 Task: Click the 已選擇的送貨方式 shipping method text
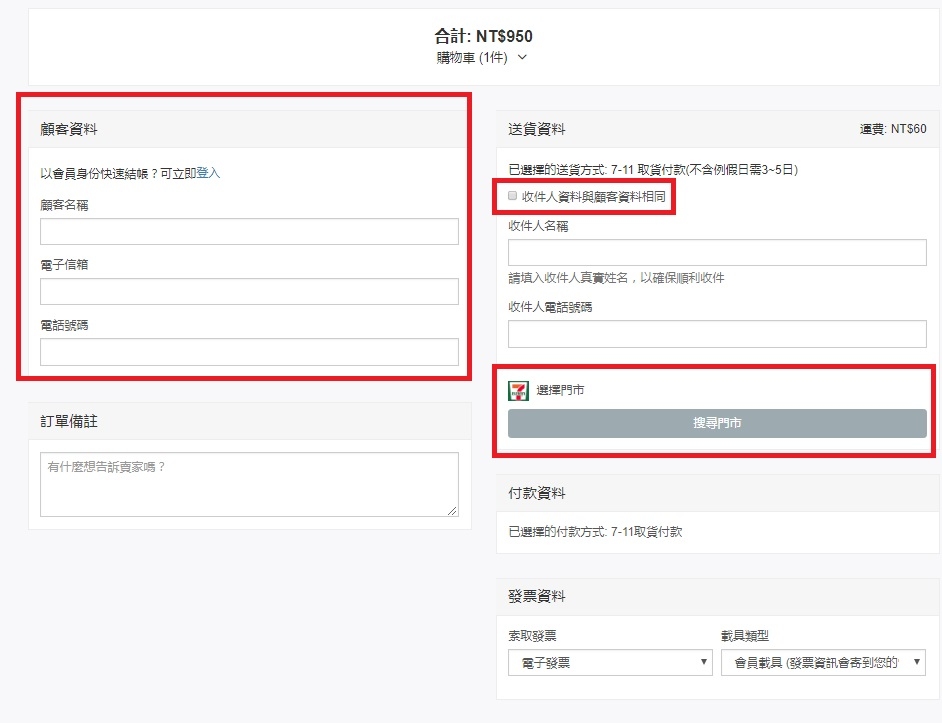click(653, 169)
